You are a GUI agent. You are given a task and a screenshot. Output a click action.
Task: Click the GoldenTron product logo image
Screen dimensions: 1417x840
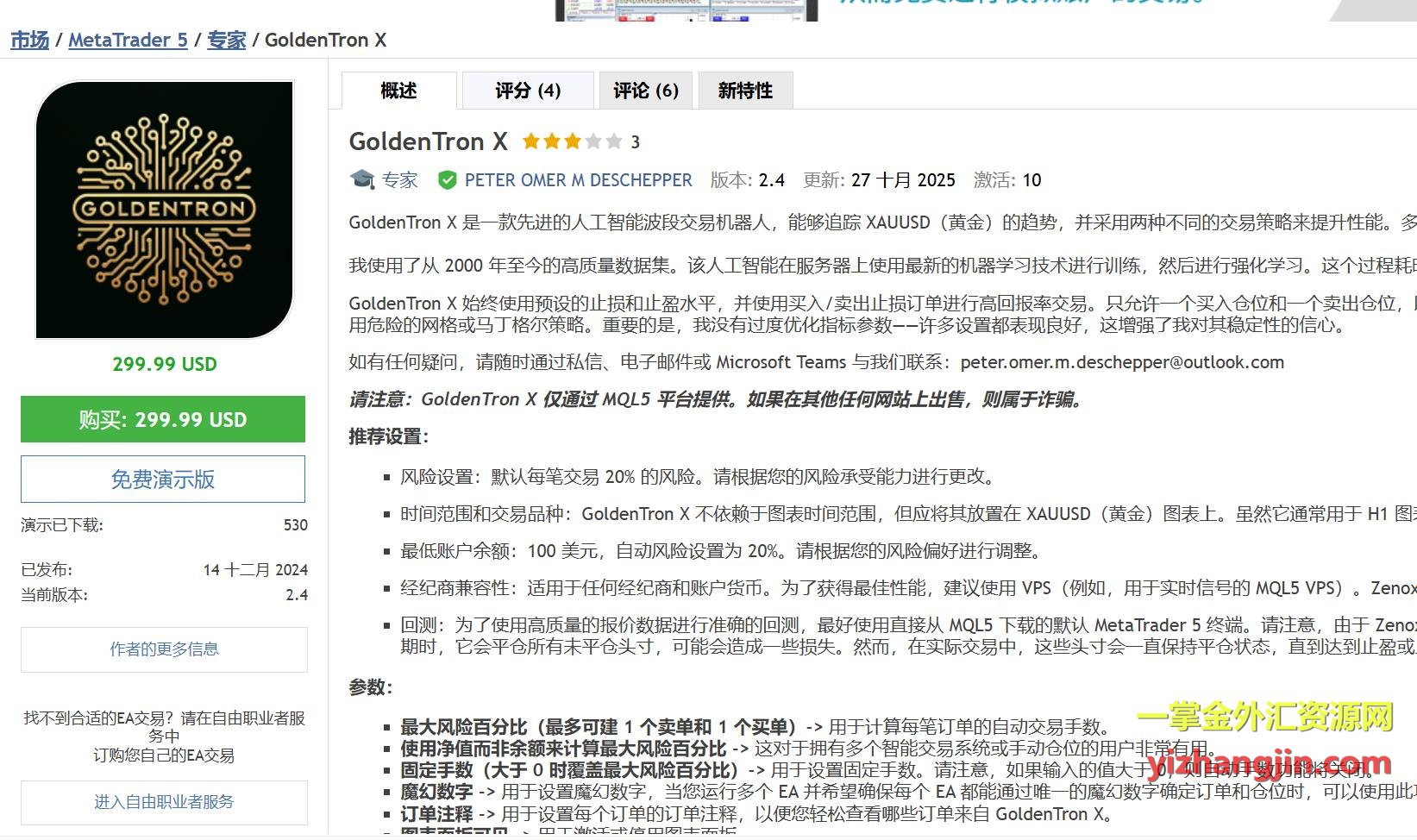click(x=164, y=210)
